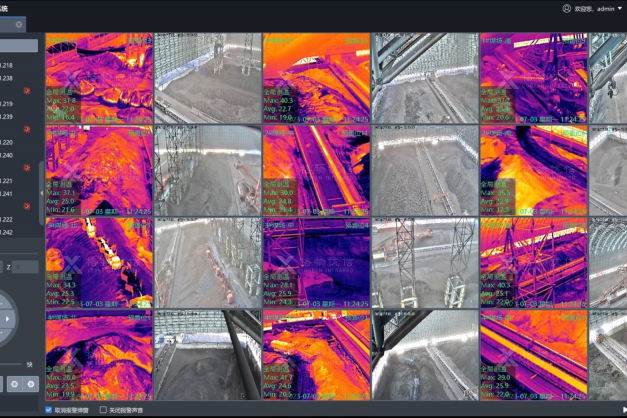Image resolution: width=627 pixels, height=418 pixels.
Task: Click the user profile icon beside admin
Action: tap(568, 8)
